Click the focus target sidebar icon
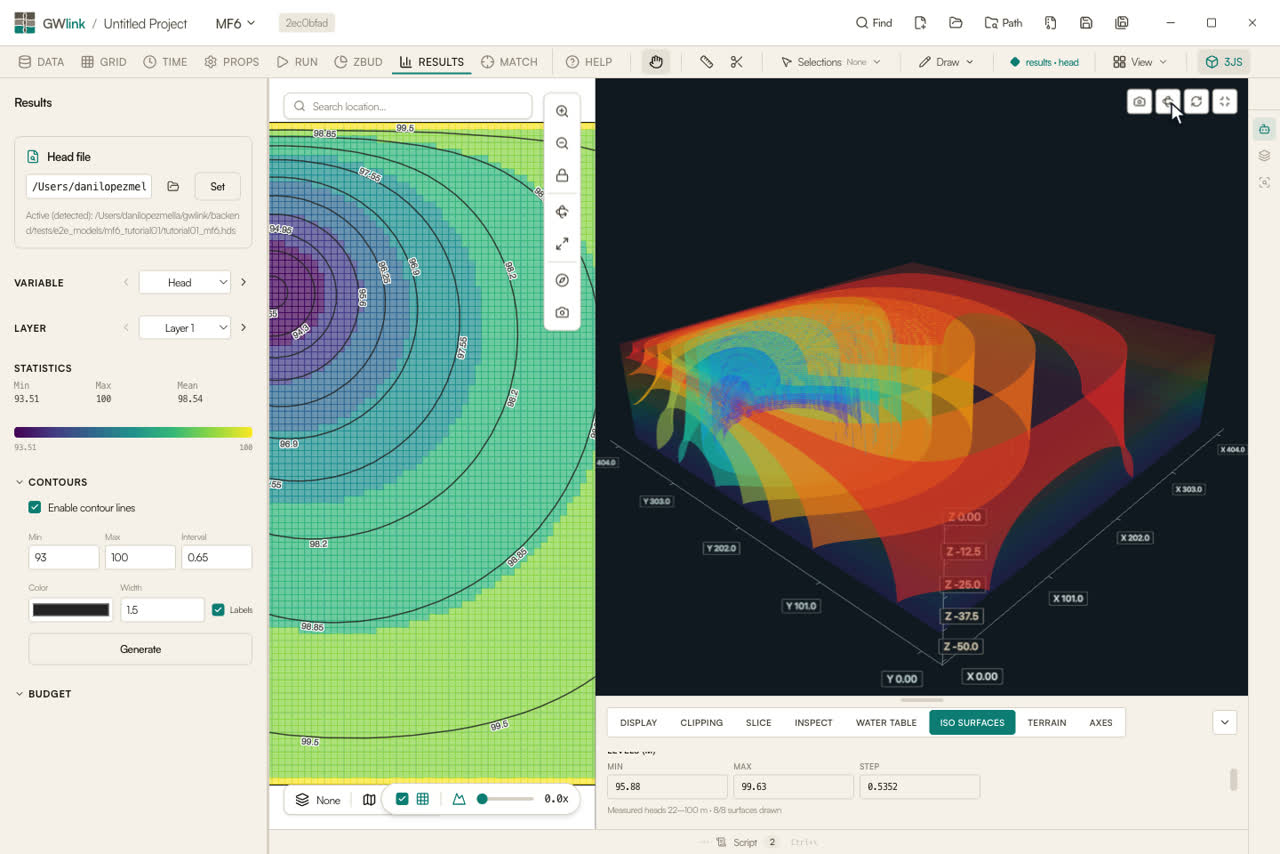 1265,182
